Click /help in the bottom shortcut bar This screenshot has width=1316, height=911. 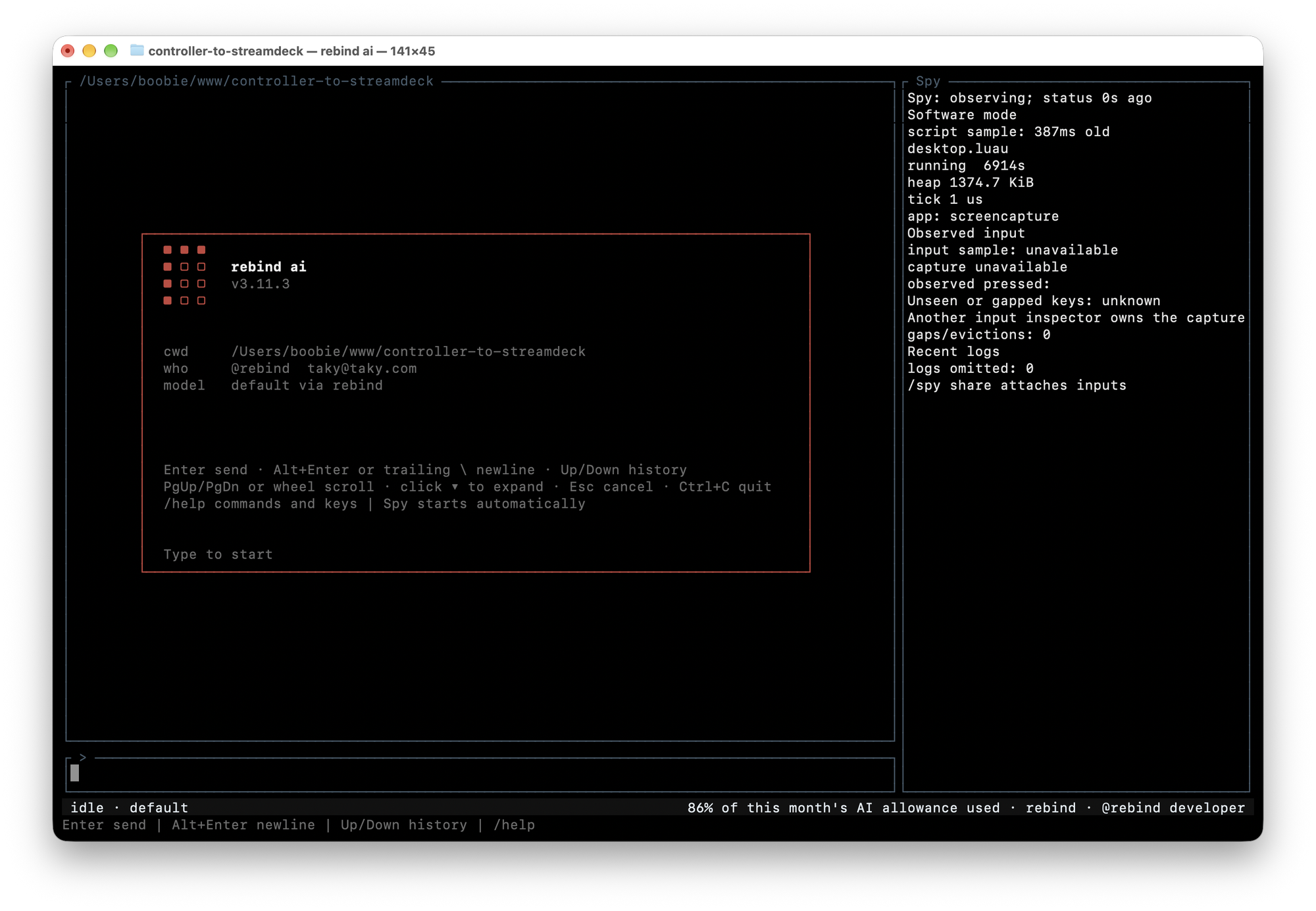pyautogui.click(x=514, y=825)
